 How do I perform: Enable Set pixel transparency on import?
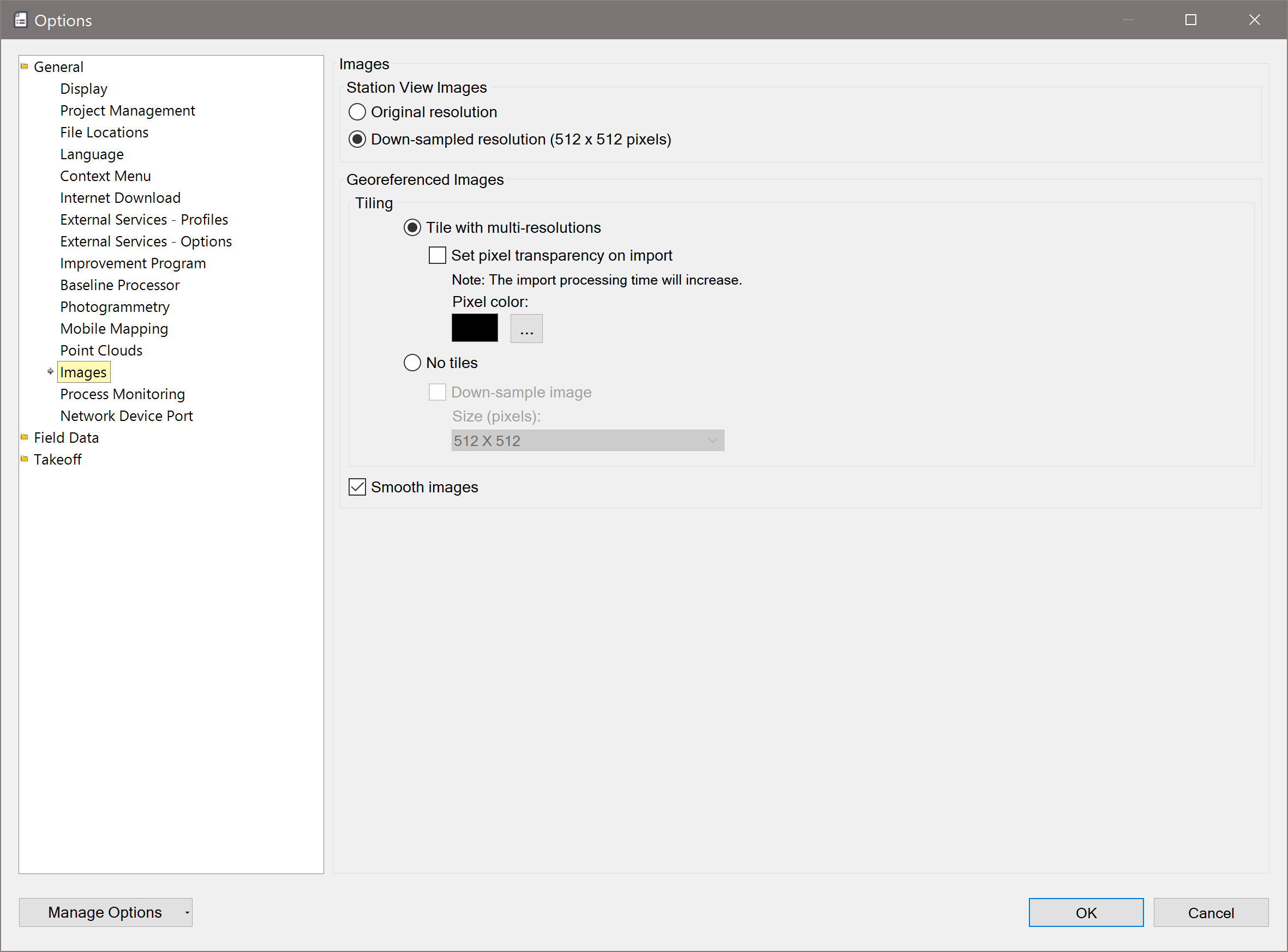[x=437, y=255]
